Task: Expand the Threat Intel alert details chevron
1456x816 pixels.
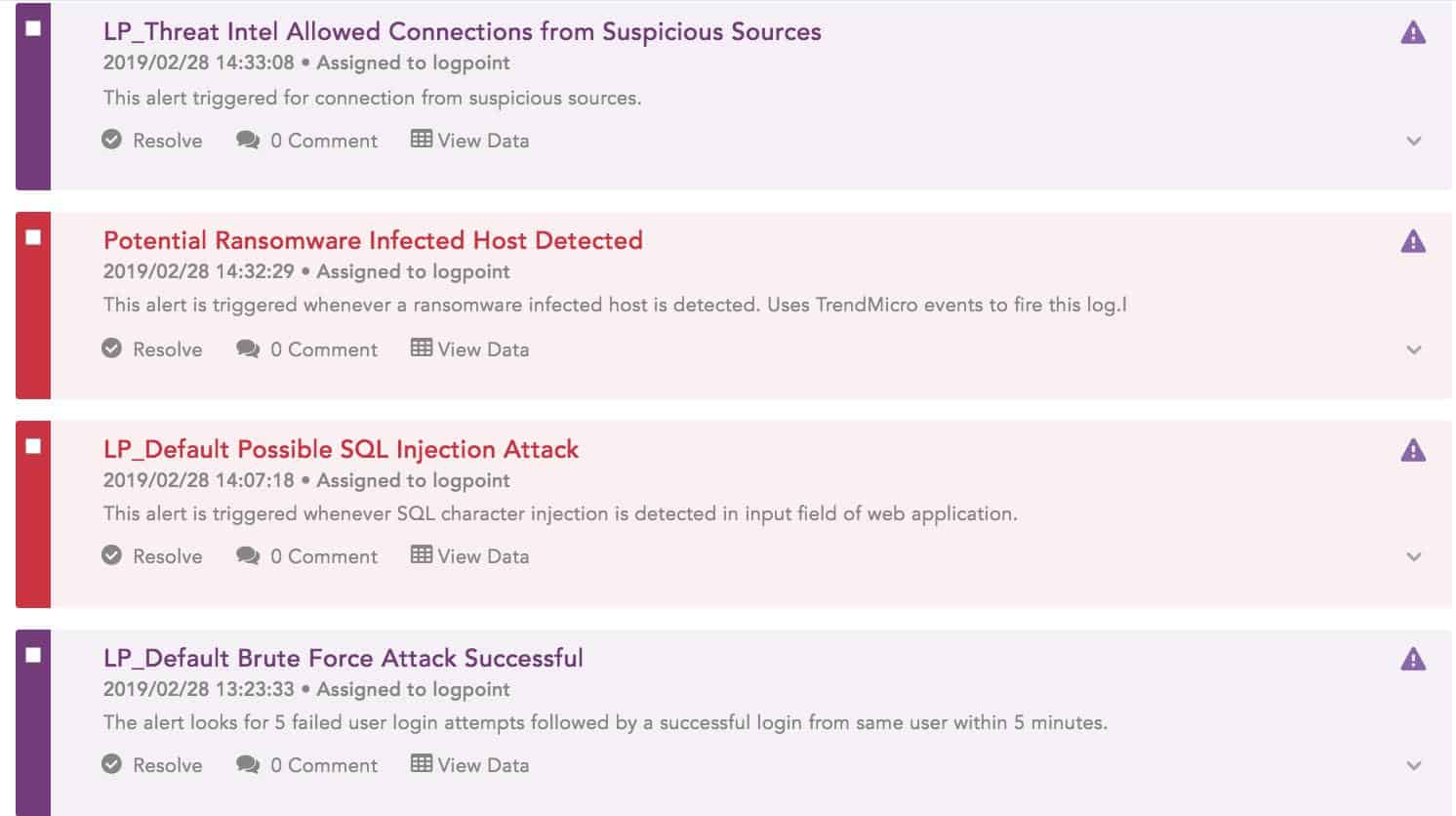Action: (x=1414, y=142)
